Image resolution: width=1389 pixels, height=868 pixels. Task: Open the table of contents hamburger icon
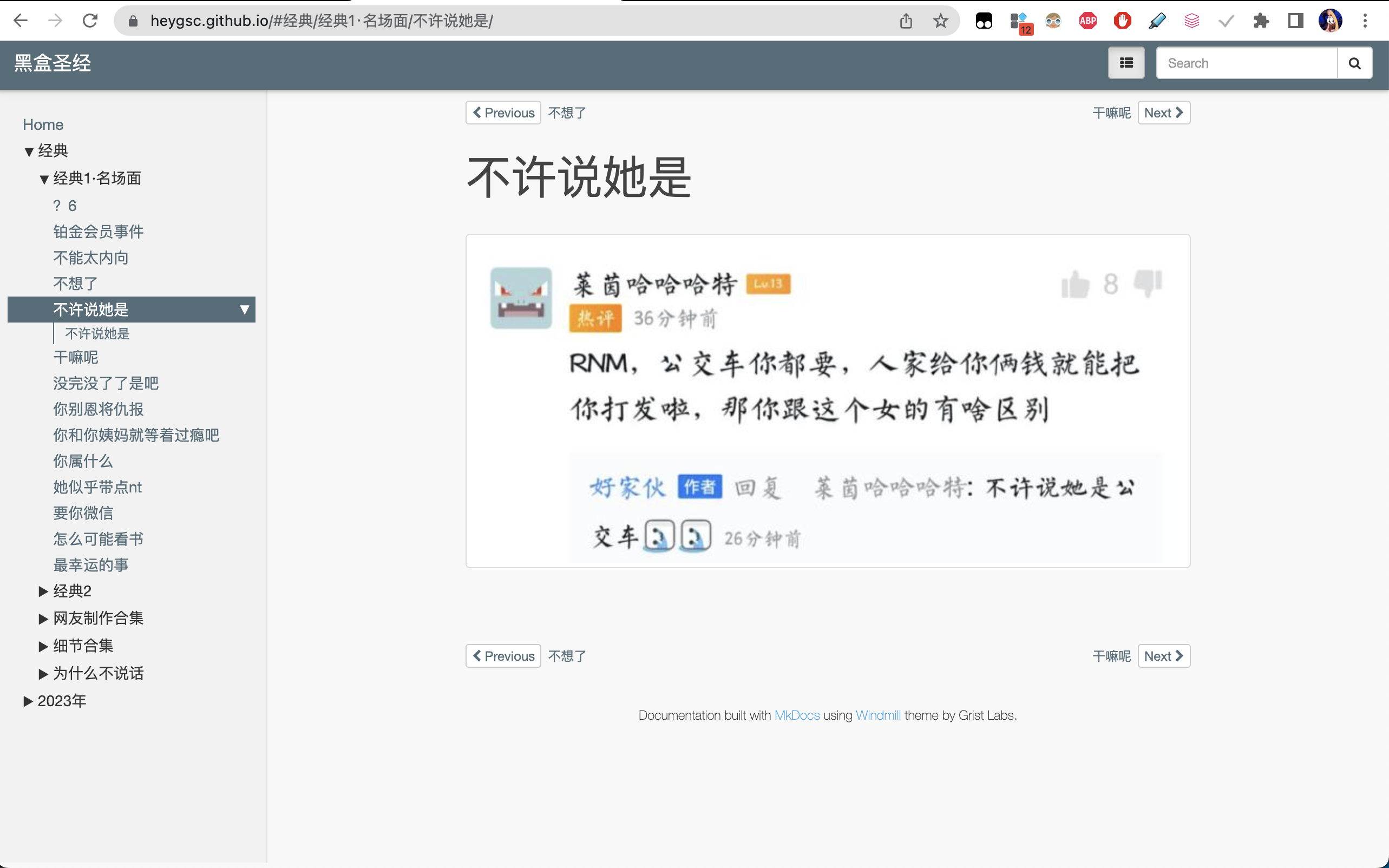tap(1125, 63)
